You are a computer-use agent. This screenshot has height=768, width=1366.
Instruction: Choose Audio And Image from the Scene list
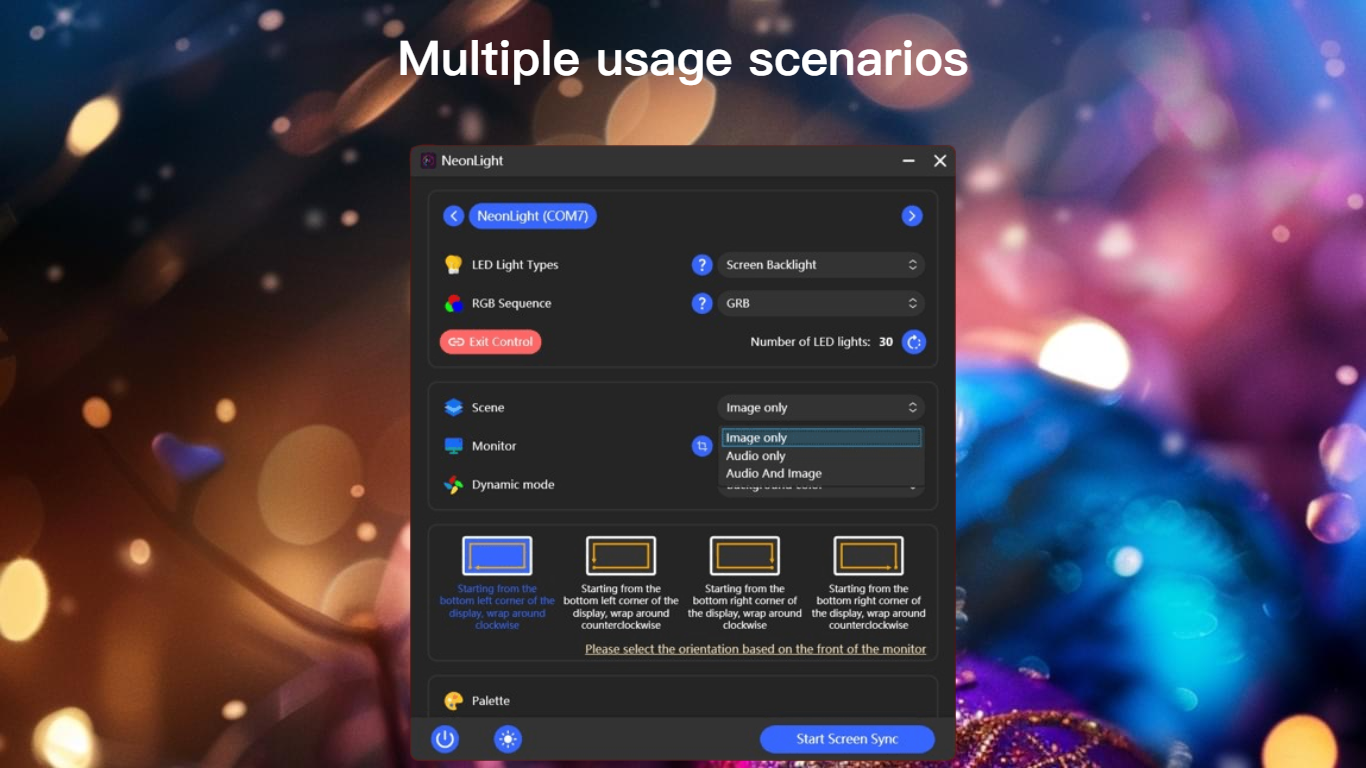pos(772,473)
